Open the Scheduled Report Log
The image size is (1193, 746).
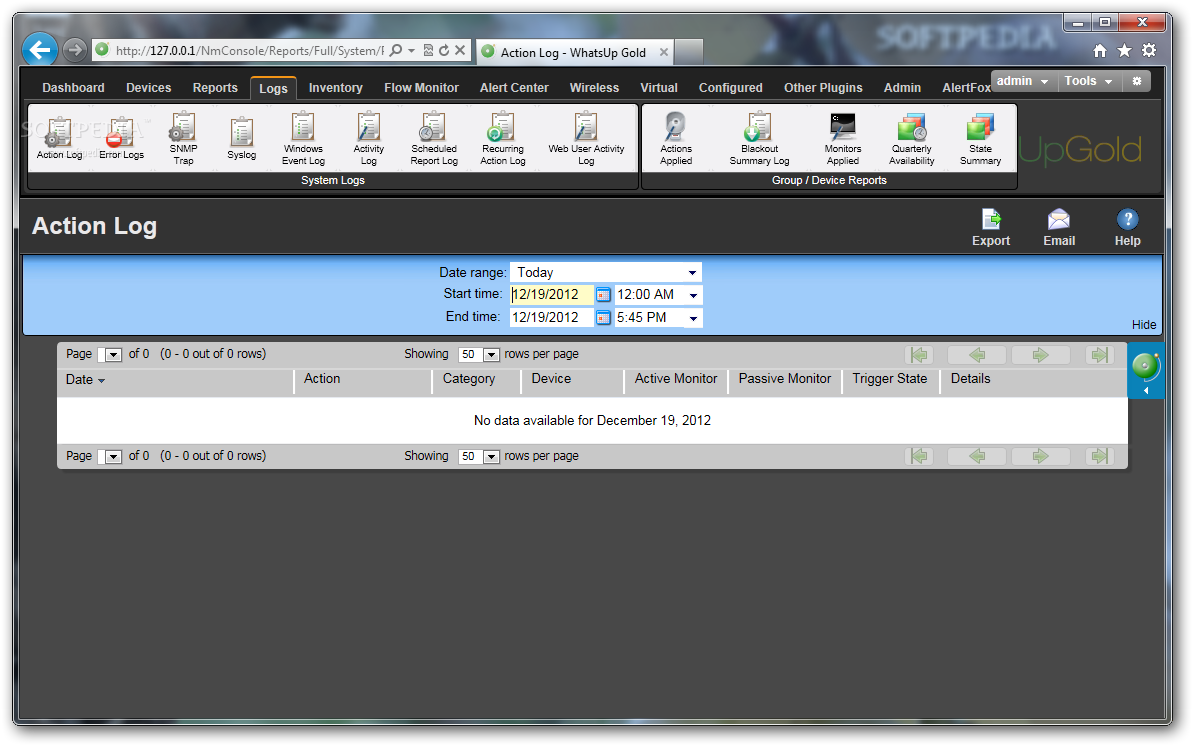[434, 138]
